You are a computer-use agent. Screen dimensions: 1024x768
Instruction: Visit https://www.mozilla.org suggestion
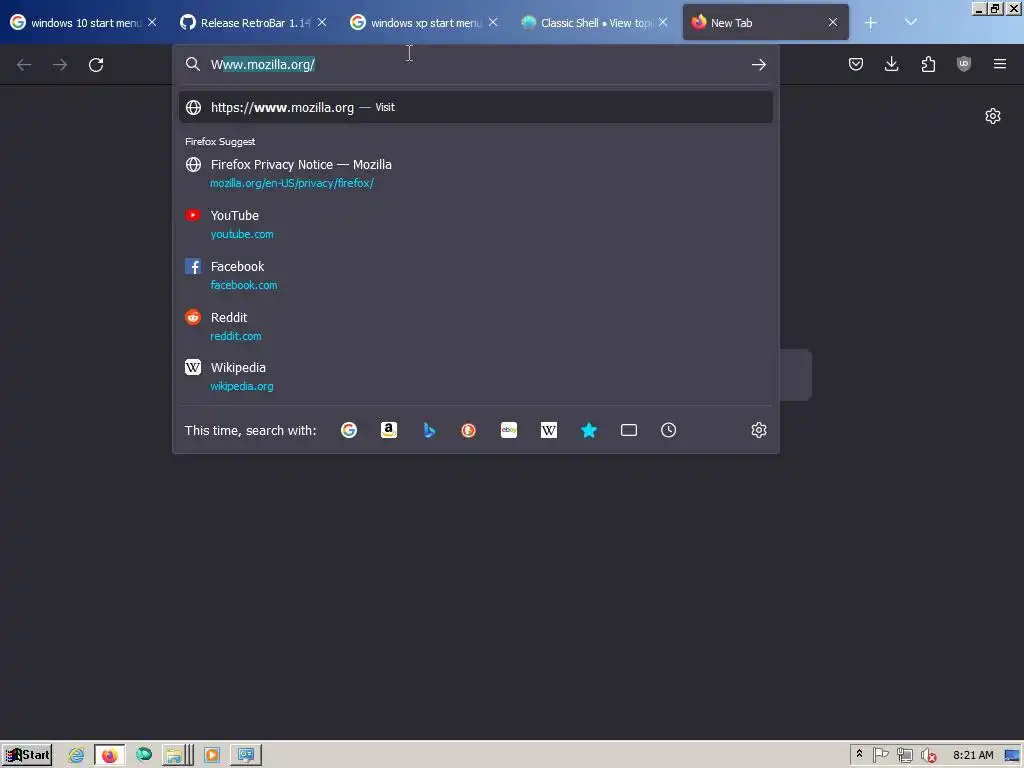click(475, 107)
